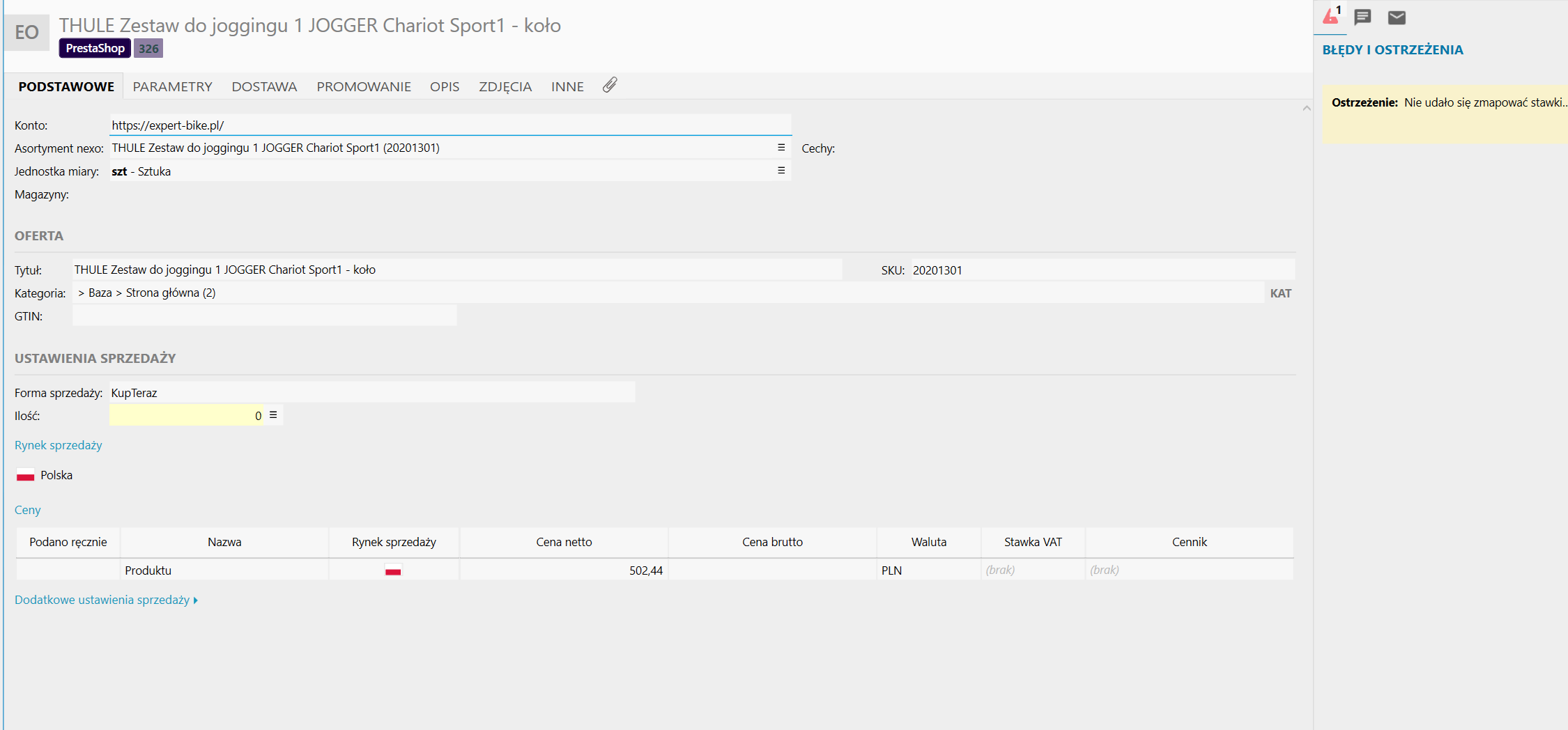This screenshot has height=730, width=1568.
Task: Click the PrestaShop badge
Action: point(95,48)
